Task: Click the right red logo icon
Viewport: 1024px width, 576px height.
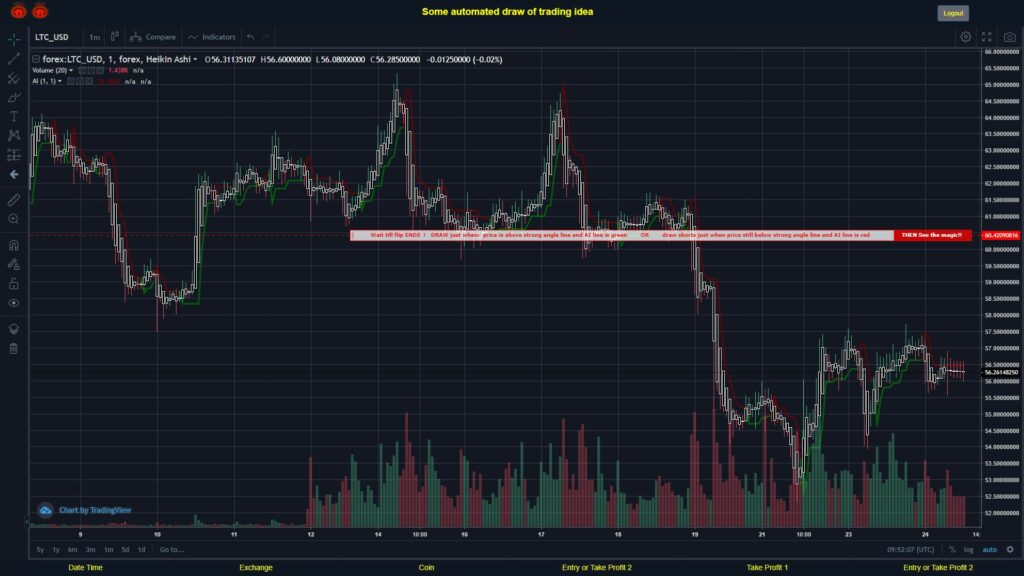Action: [x=40, y=11]
